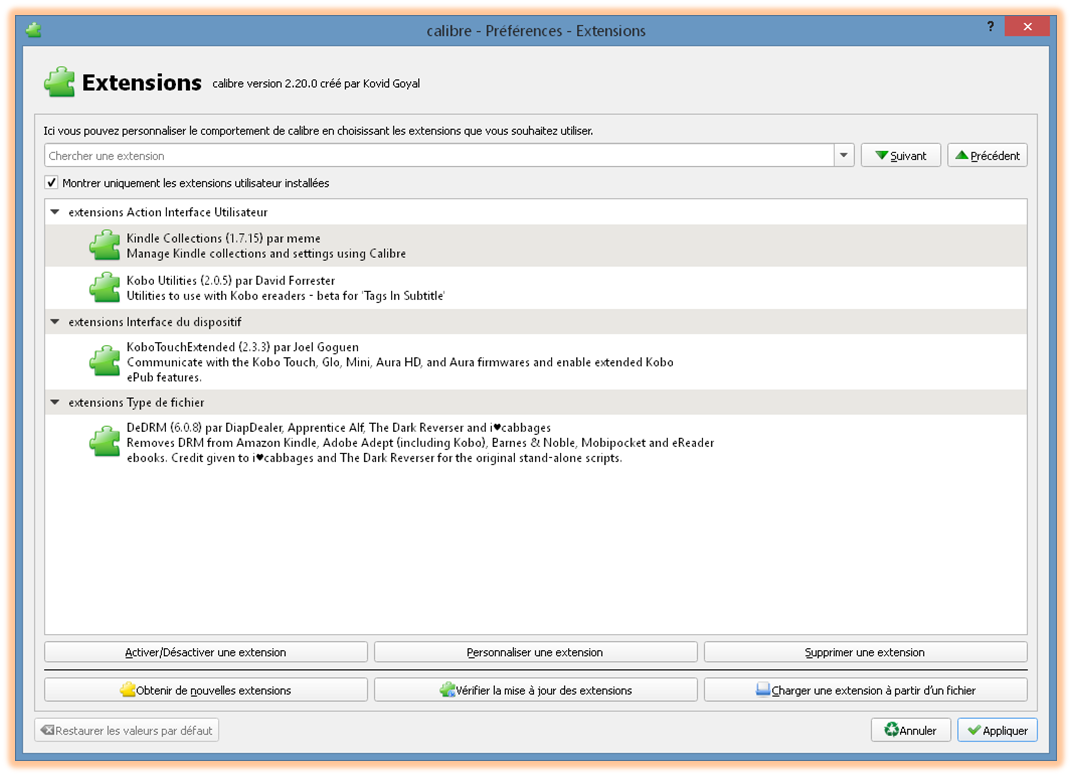Click 'Charger une extension à partir d'un fichier'
1072x776 pixels.
click(866, 690)
